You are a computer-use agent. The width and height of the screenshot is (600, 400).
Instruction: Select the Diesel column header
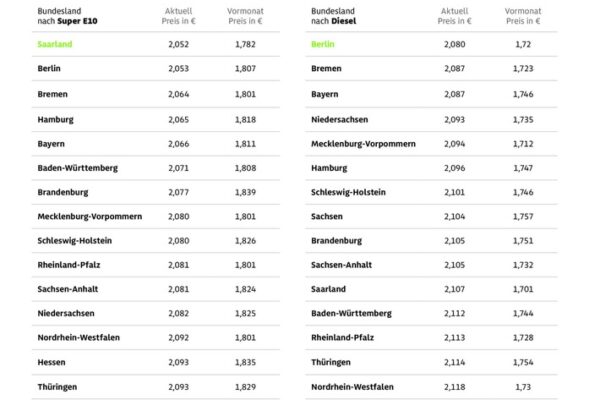[334, 16]
